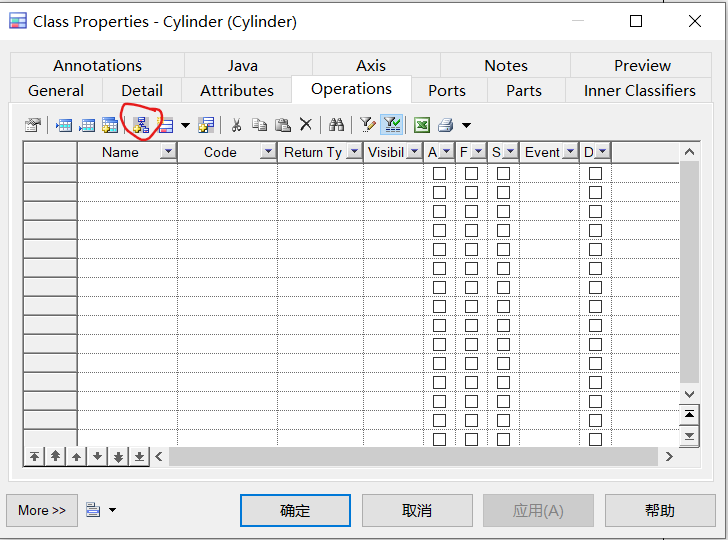Open the General tab
Viewport: 728px width, 540px height.
coord(56,91)
